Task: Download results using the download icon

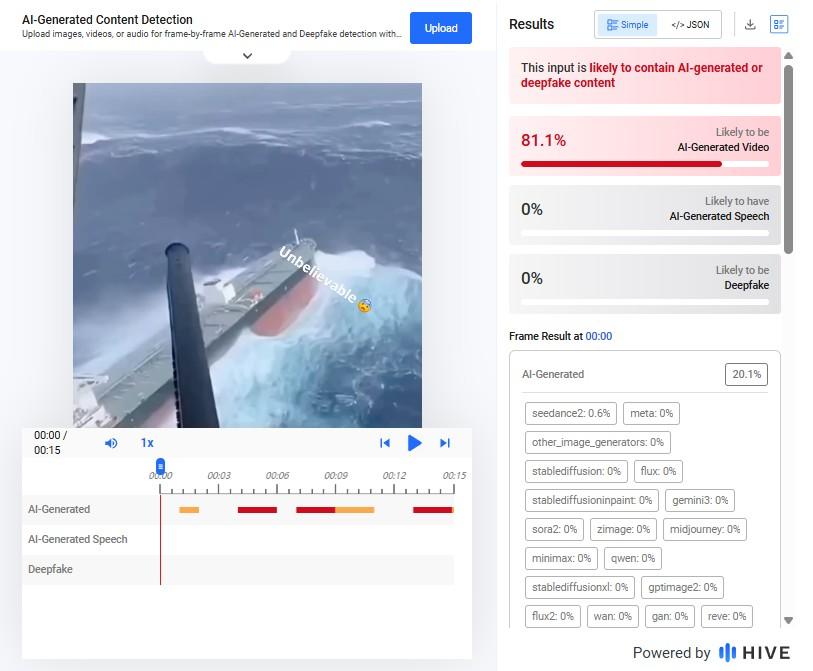Action: 750,24
